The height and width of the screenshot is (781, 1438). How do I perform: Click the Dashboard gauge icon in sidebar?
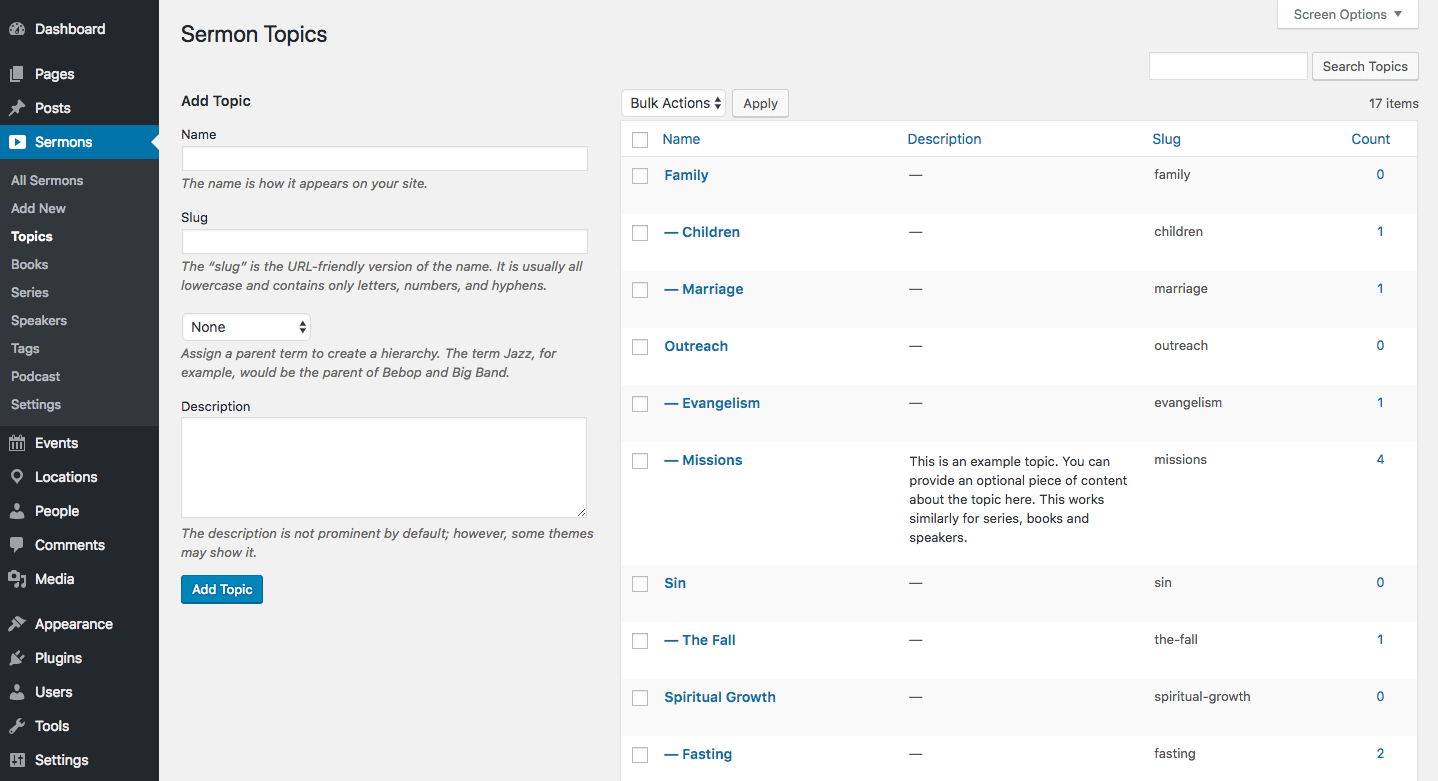[x=17, y=29]
